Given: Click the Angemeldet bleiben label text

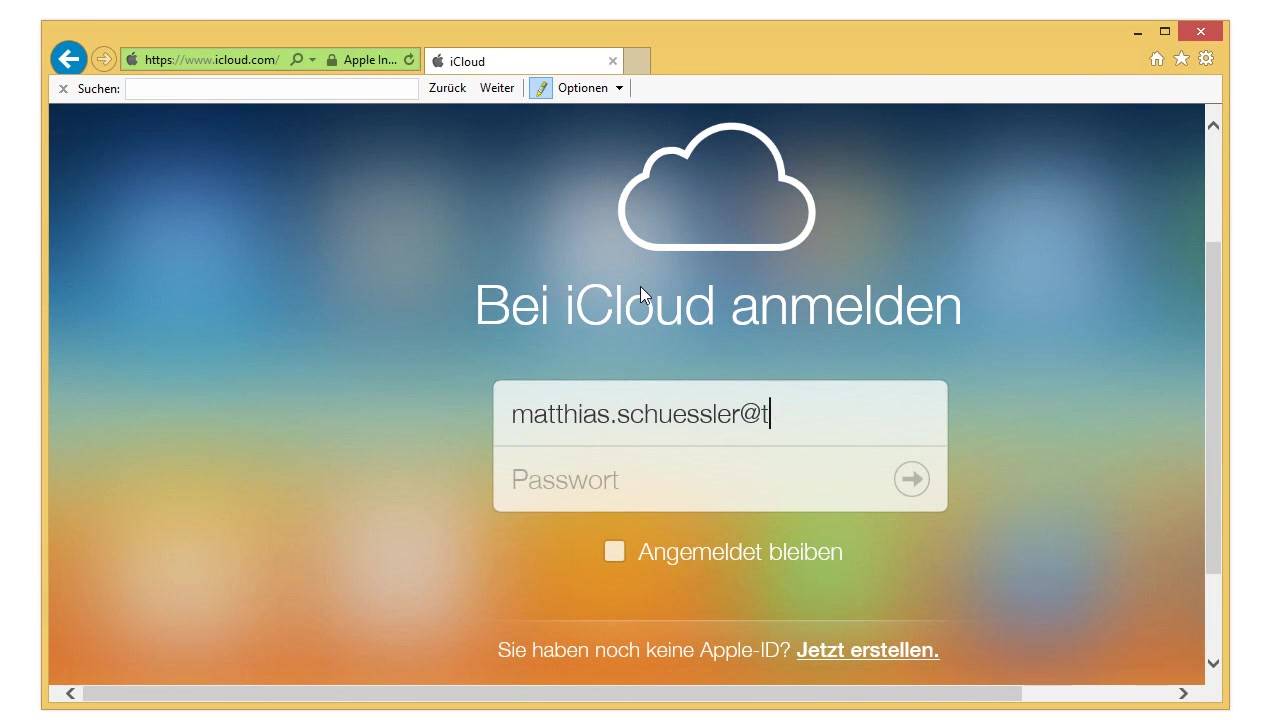Looking at the screenshot, I should tap(740, 552).
